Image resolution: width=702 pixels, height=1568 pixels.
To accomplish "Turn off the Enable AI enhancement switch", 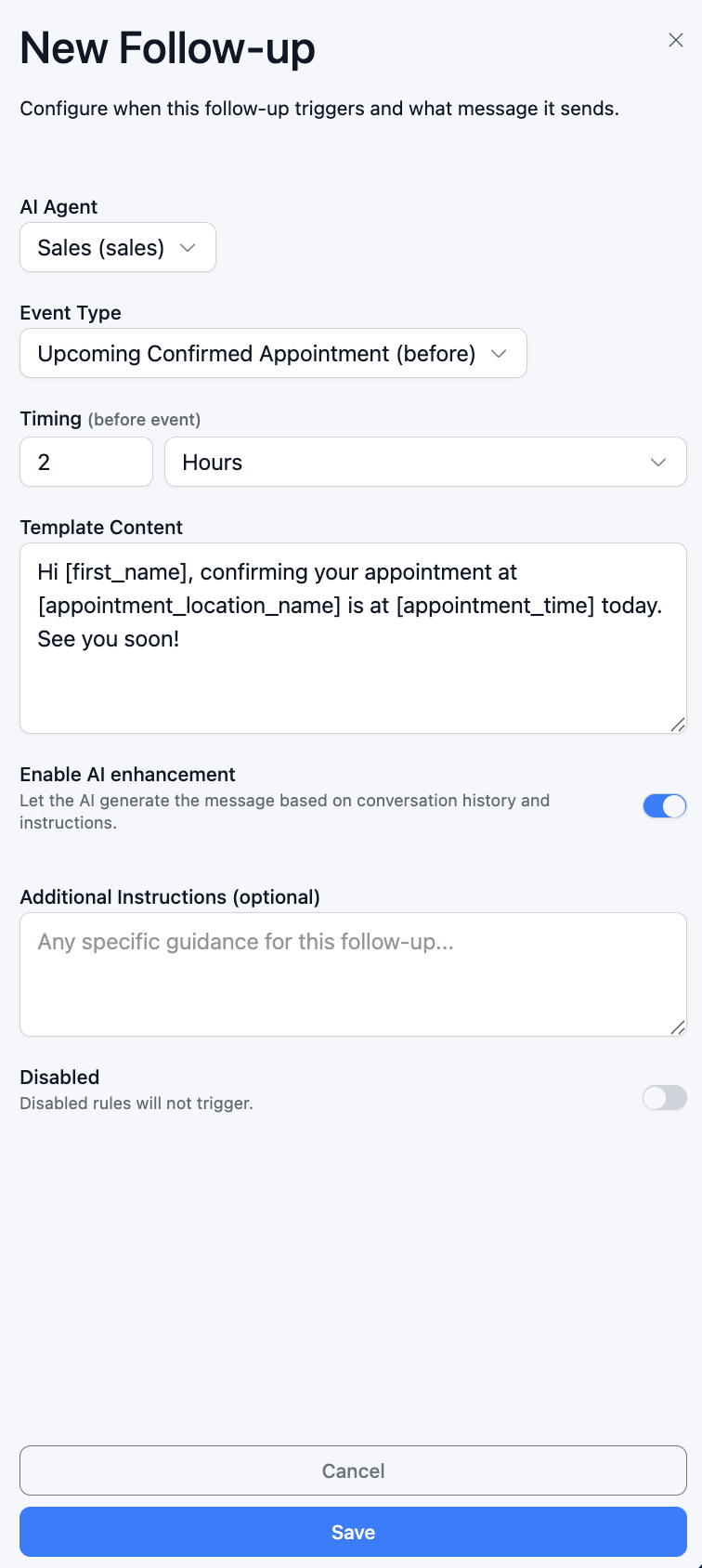I will coord(665,806).
